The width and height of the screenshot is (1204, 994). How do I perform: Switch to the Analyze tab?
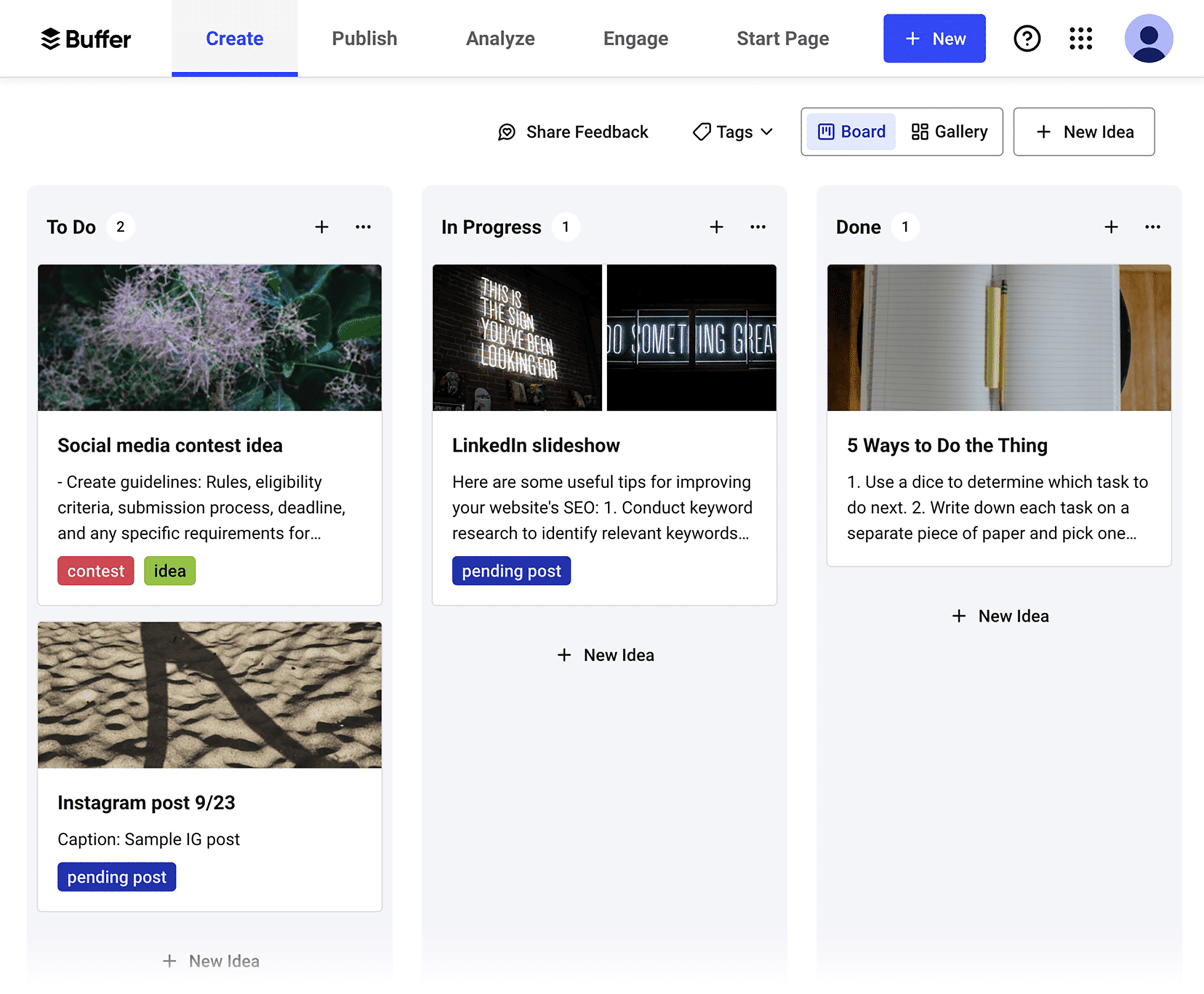(500, 39)
